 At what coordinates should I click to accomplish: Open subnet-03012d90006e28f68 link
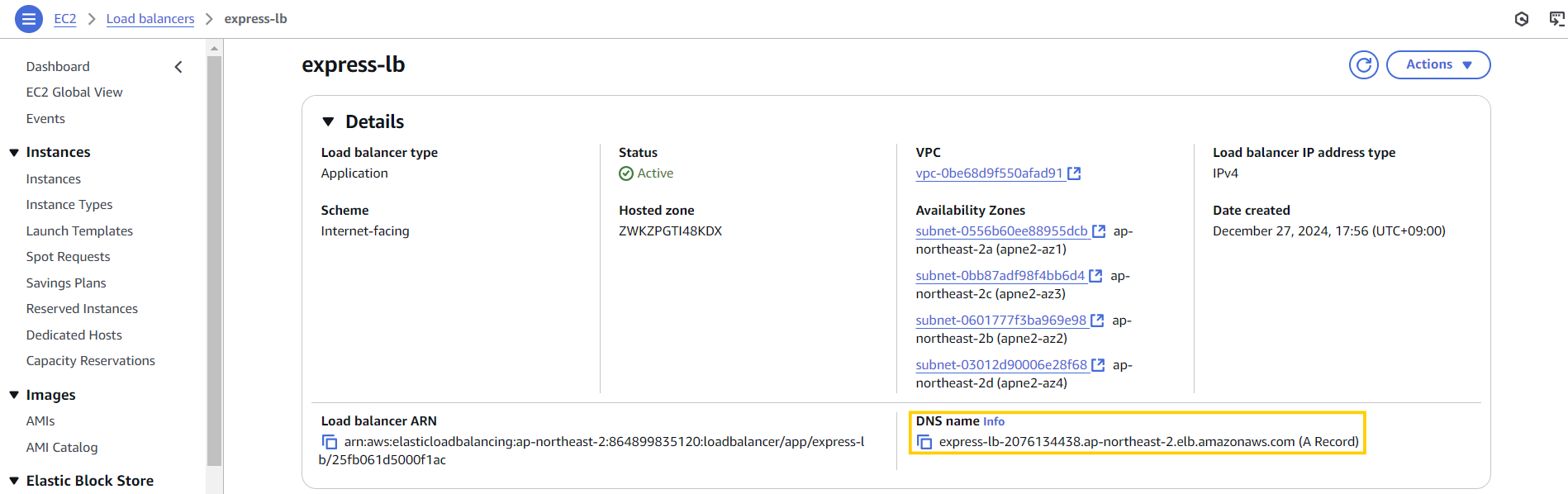point(1001,365)
